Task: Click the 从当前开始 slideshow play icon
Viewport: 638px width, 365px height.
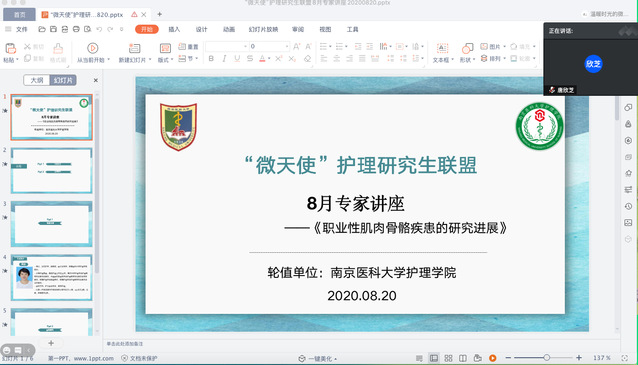Action: click(x=93, y=48)
